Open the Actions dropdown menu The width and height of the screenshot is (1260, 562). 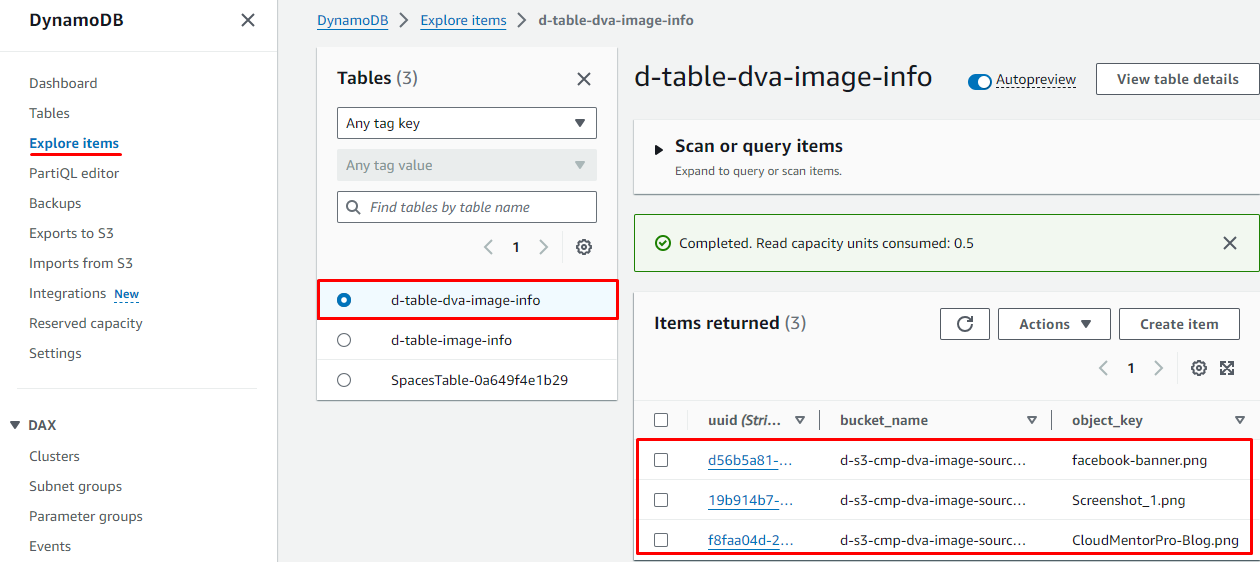[x=1054, y=324]
